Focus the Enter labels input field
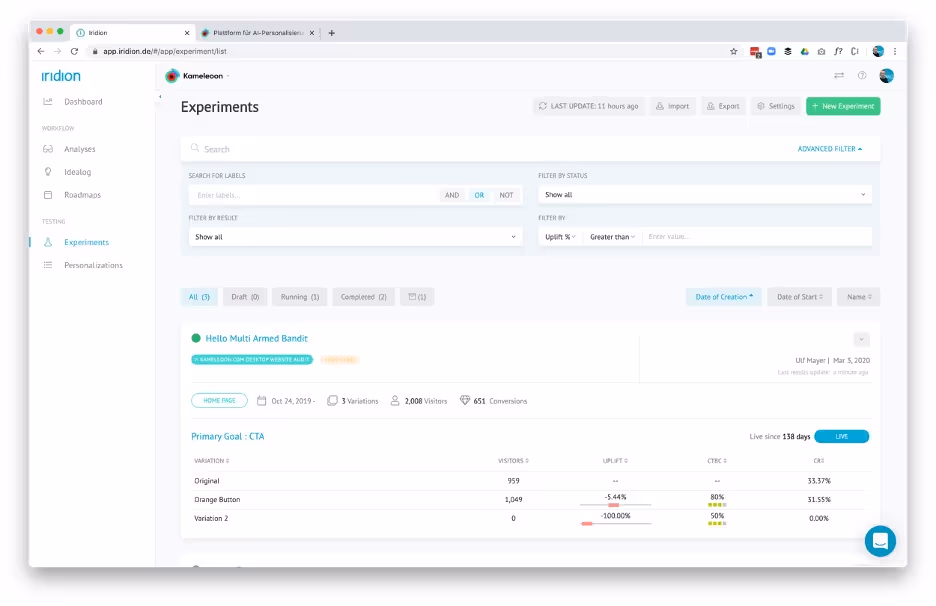936x606 pixels. coord(313,195)
